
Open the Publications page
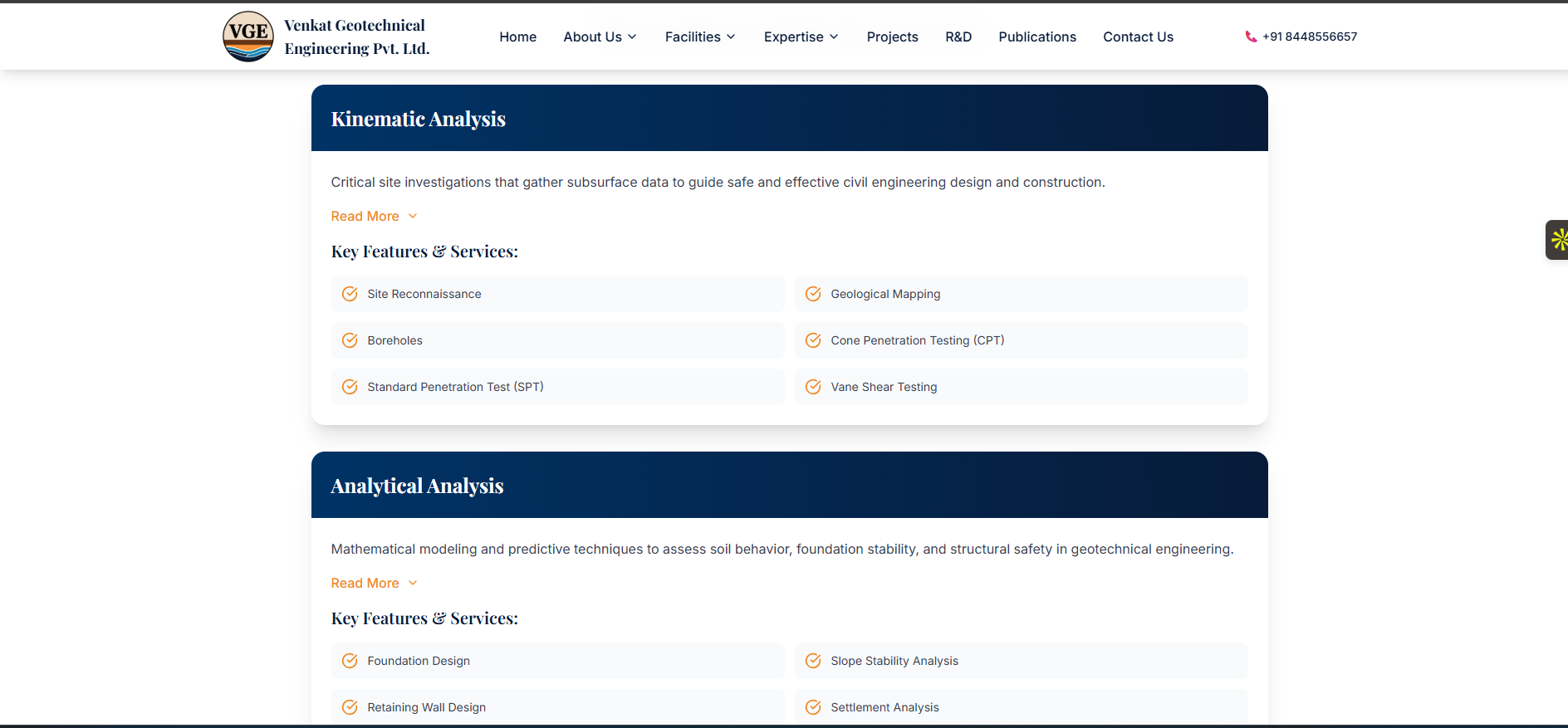tap(1037, 37)
